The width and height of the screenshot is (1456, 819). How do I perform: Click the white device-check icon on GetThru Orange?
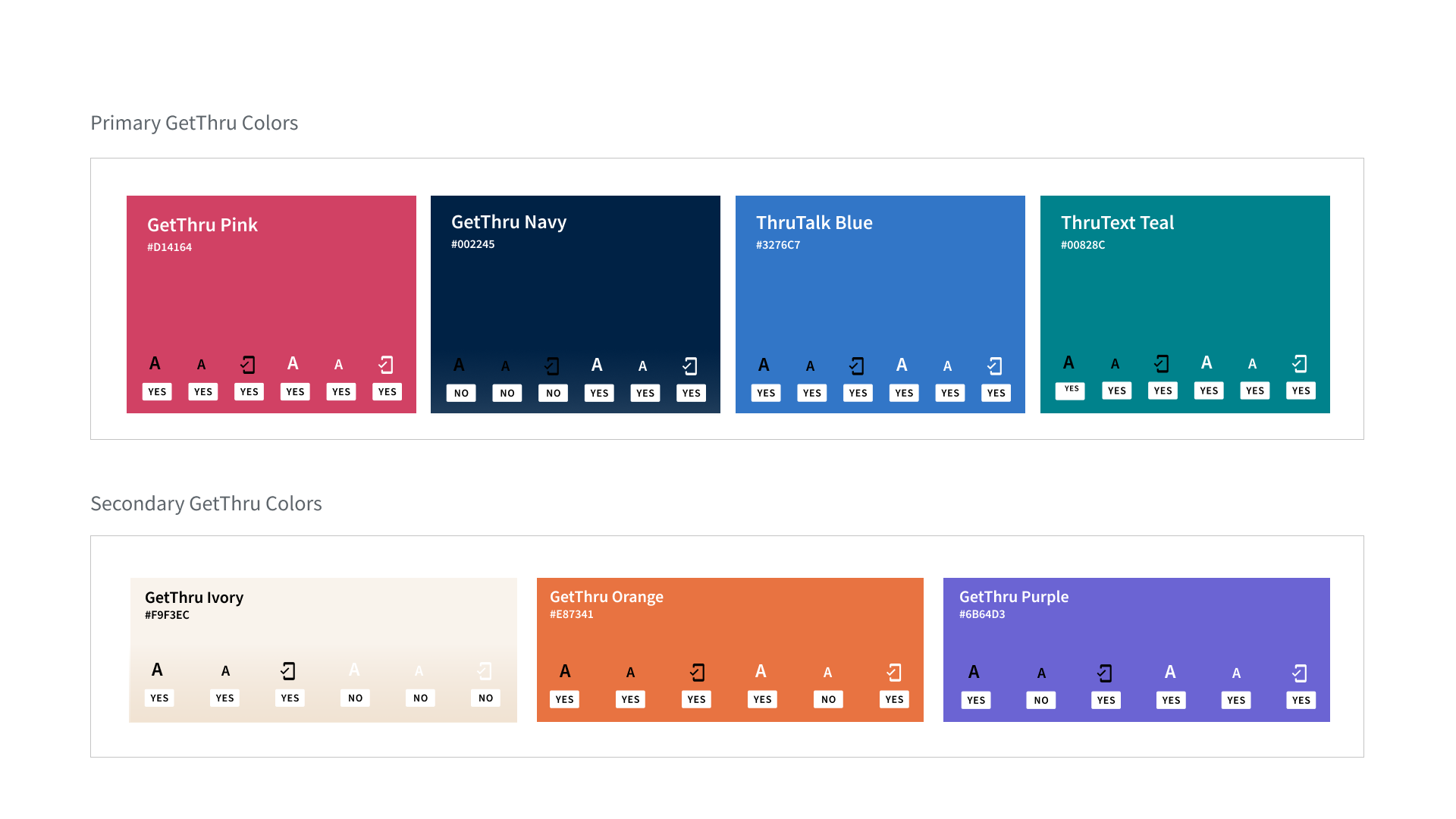894,673
